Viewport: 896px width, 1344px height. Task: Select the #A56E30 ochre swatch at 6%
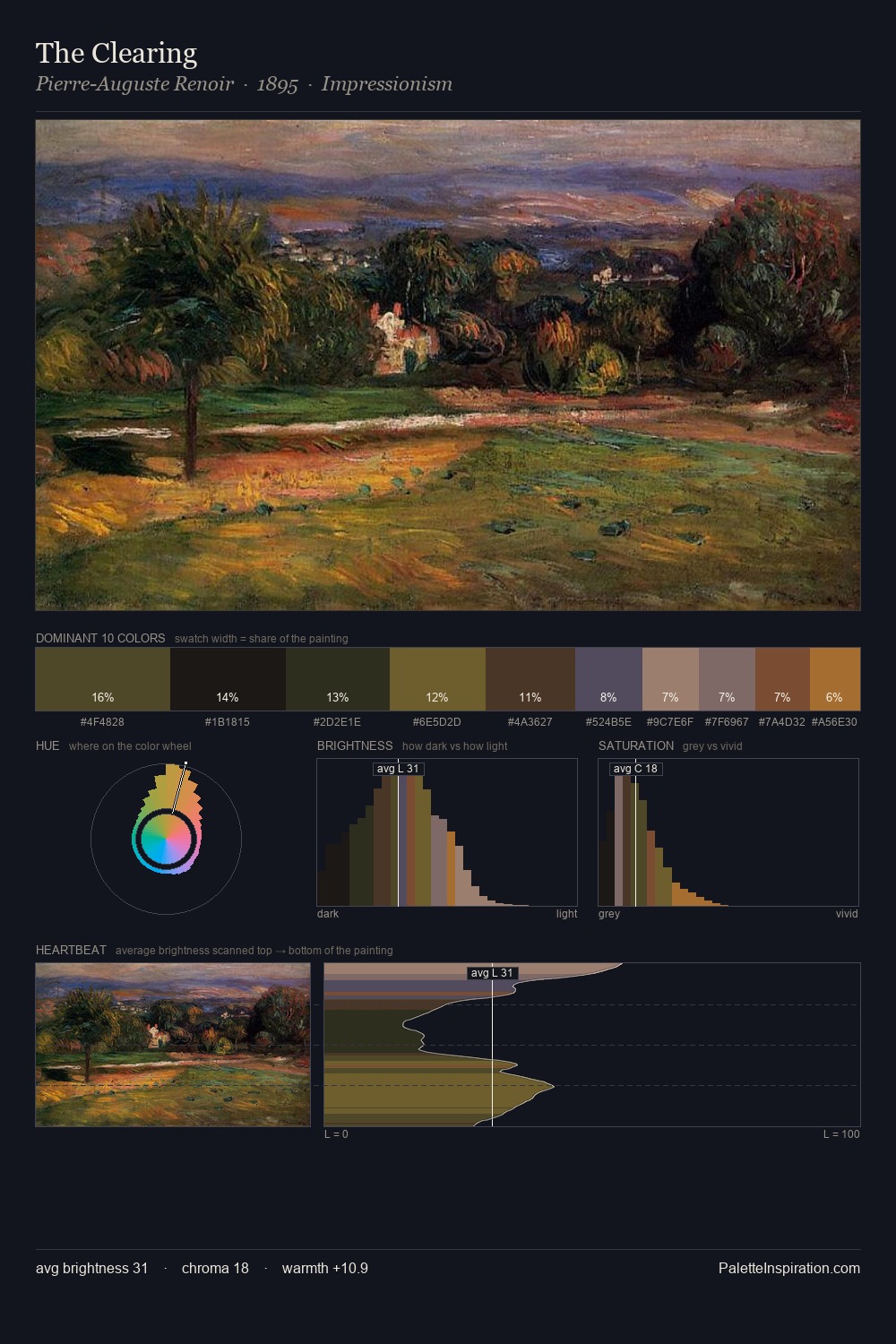835,679
